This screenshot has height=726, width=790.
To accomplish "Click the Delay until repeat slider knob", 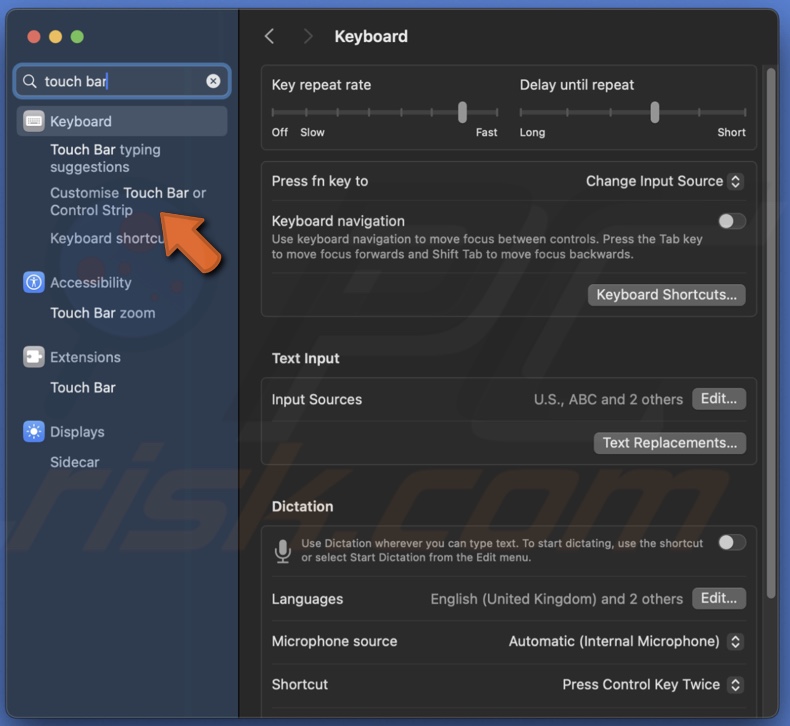I will [x=654, y=112].
